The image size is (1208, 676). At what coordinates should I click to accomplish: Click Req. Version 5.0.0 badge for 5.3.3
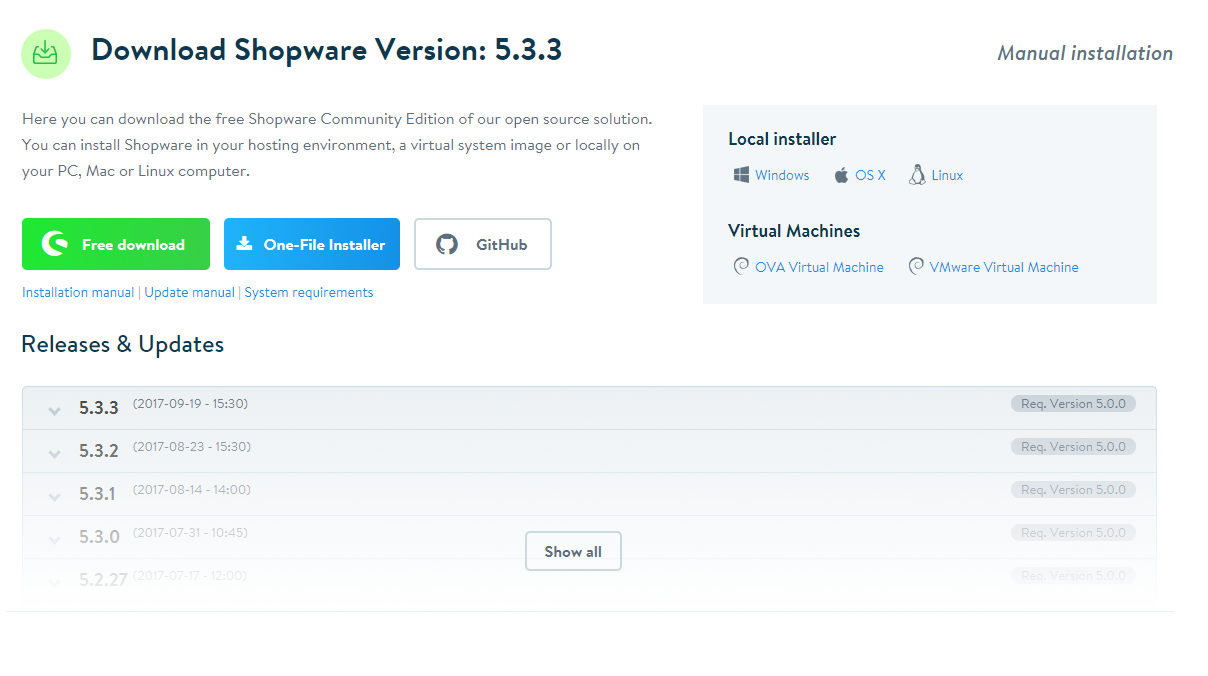pos(1073,404)
